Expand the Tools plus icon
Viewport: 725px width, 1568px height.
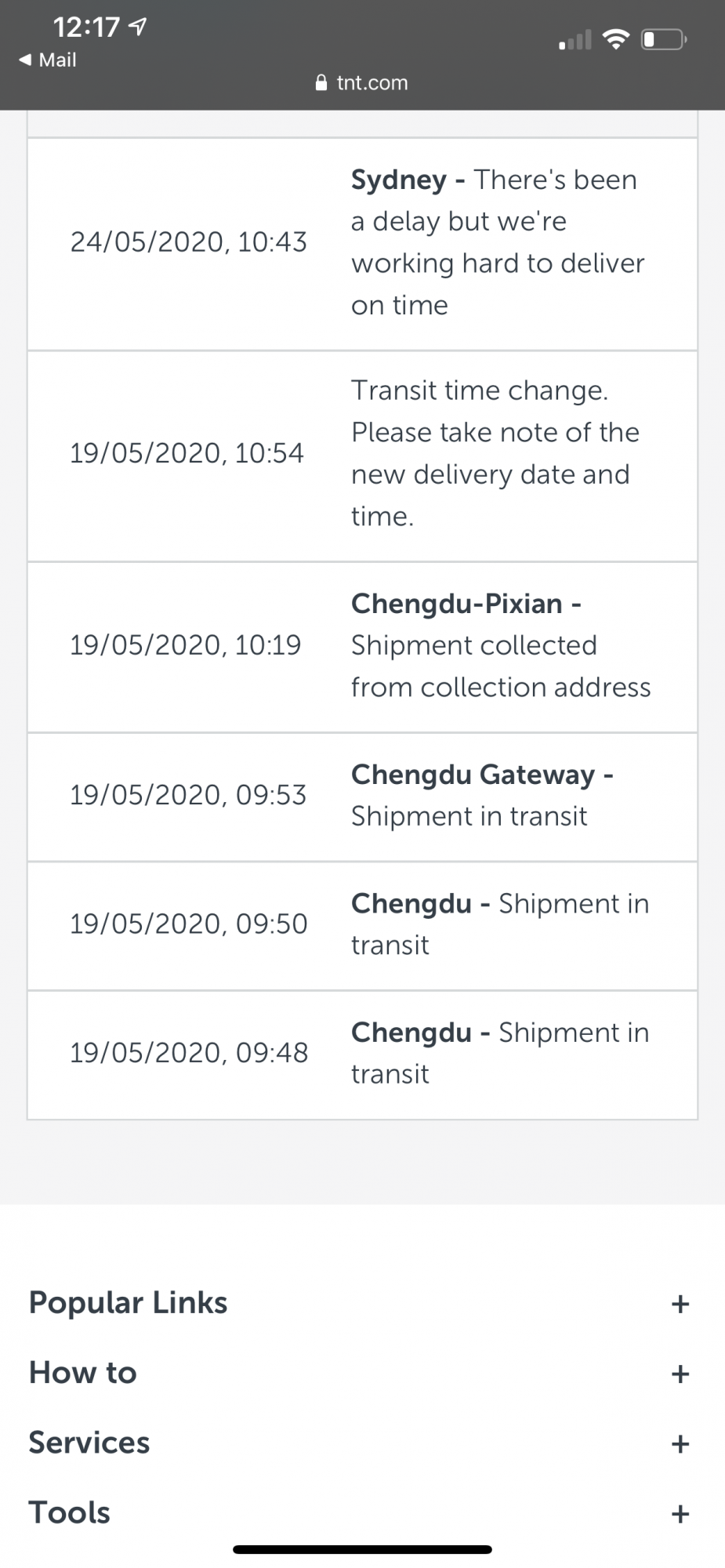[680, 1513]
